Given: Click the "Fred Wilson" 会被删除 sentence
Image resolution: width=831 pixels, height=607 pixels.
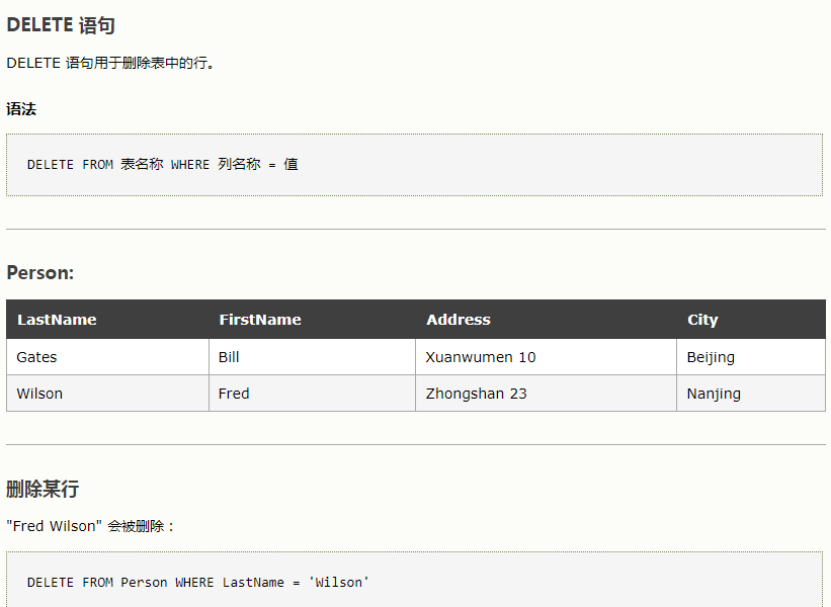Looking at the screenshot, I should pyautogui.click(x=90, y=526).
